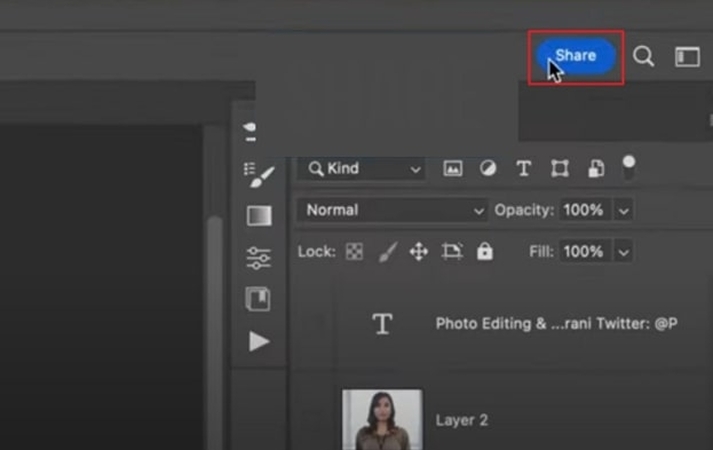Image resolution: width=713 pixels, height=450 pixels.
Task: Open the Gradients panel icon
Action: [259, 215]
